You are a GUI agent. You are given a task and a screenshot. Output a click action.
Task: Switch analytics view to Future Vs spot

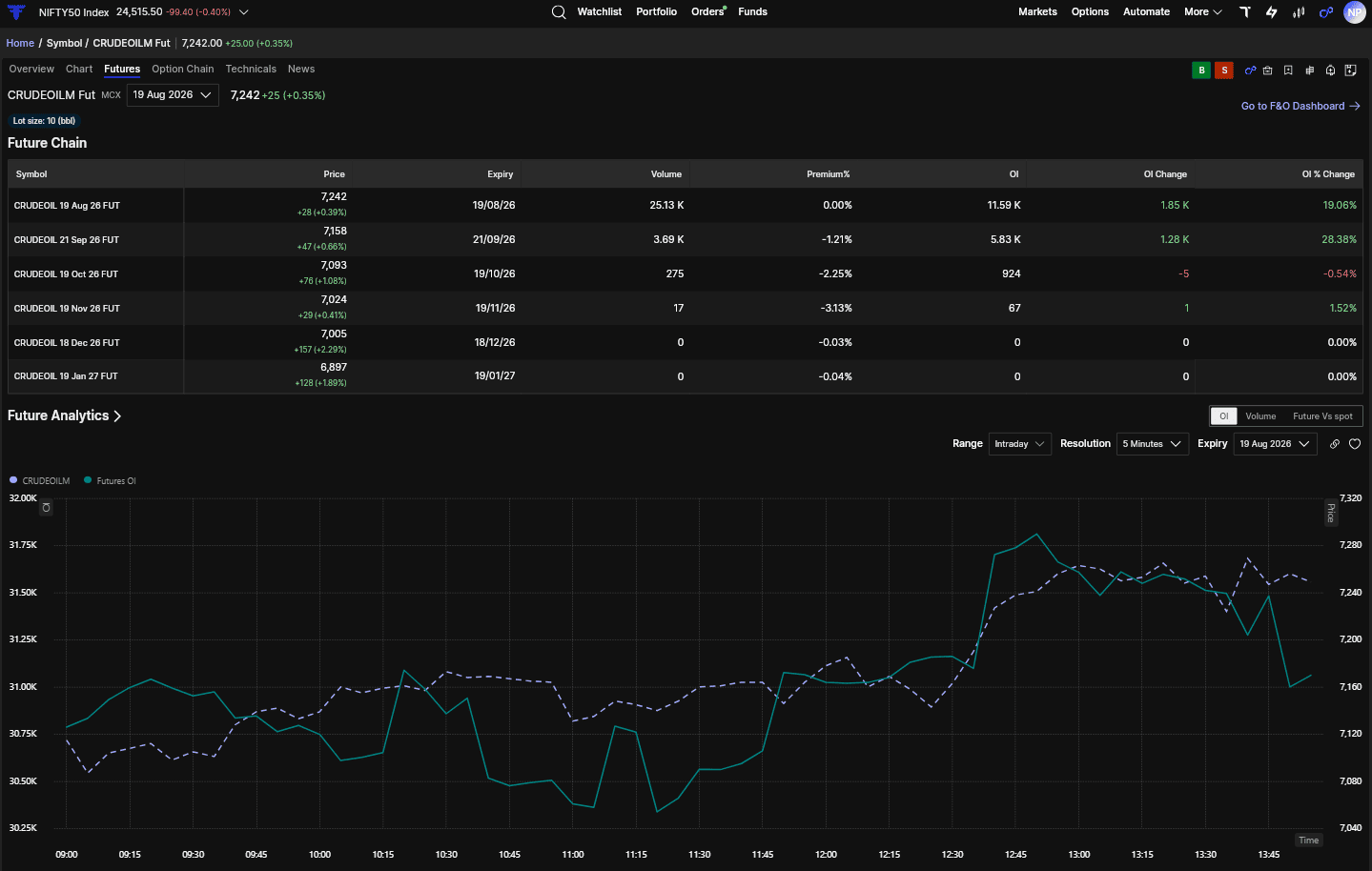pyautogui.click(x=1322, y=416)
